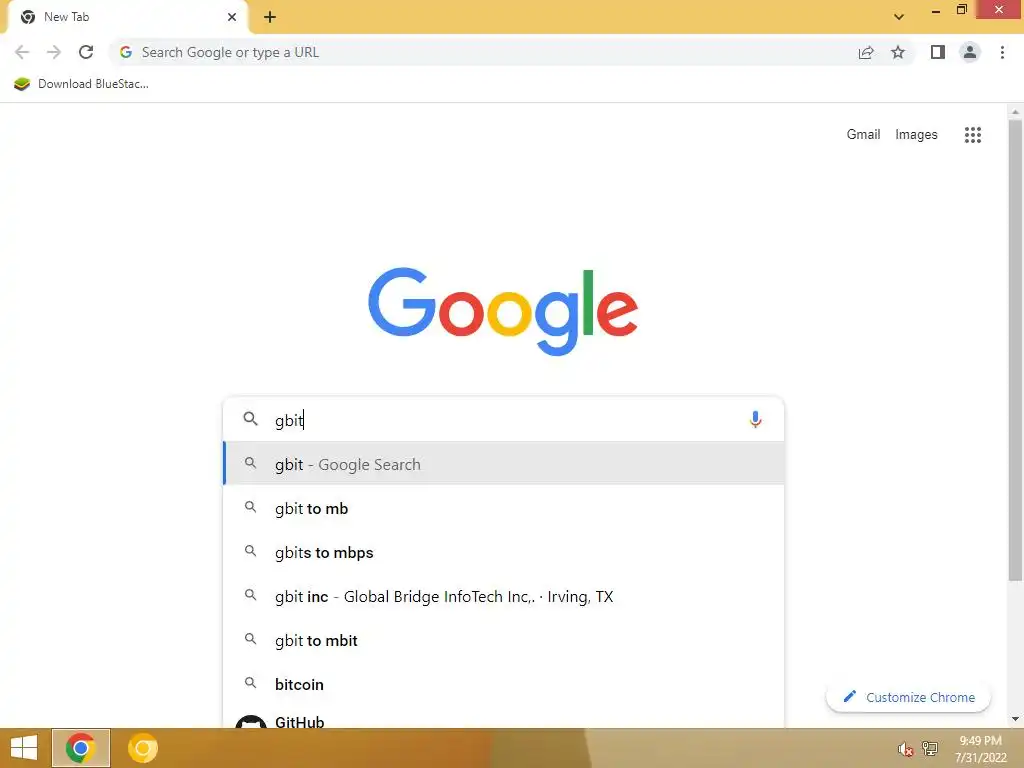
Task: Click the scrollbar down arrow
Action: [1015, 719]
